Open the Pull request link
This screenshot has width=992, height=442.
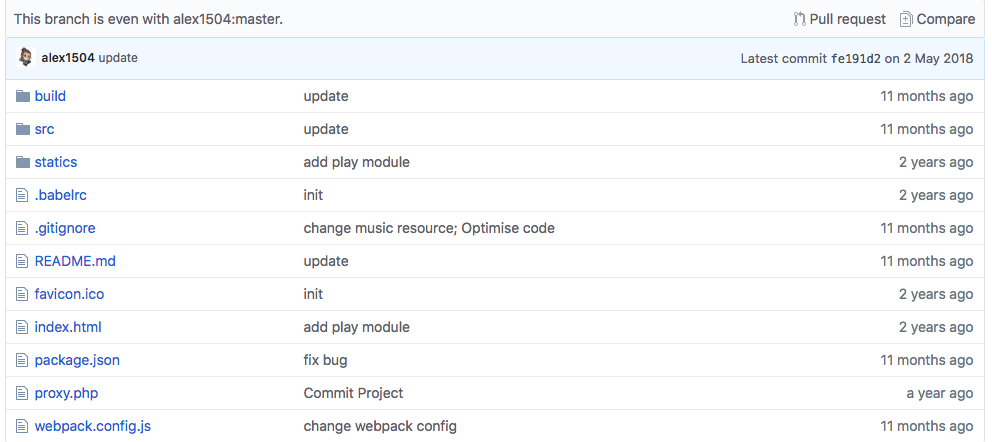[x=839, y=19]
